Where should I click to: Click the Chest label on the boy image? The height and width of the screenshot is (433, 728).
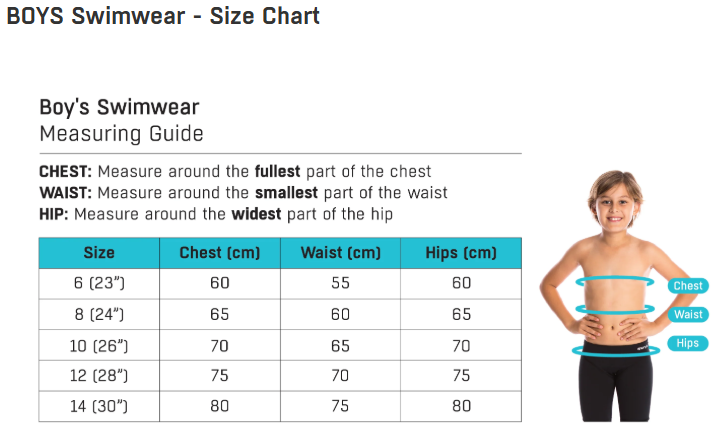(688, 286)
